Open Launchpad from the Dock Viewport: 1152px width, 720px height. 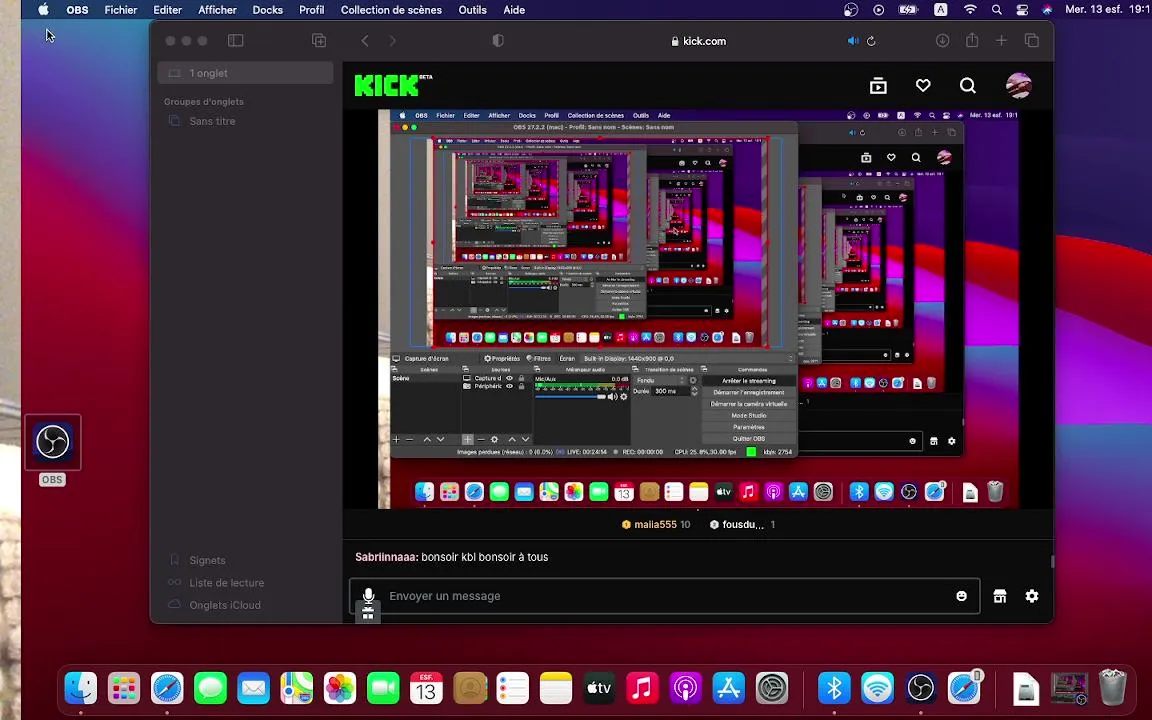(124, 688)
